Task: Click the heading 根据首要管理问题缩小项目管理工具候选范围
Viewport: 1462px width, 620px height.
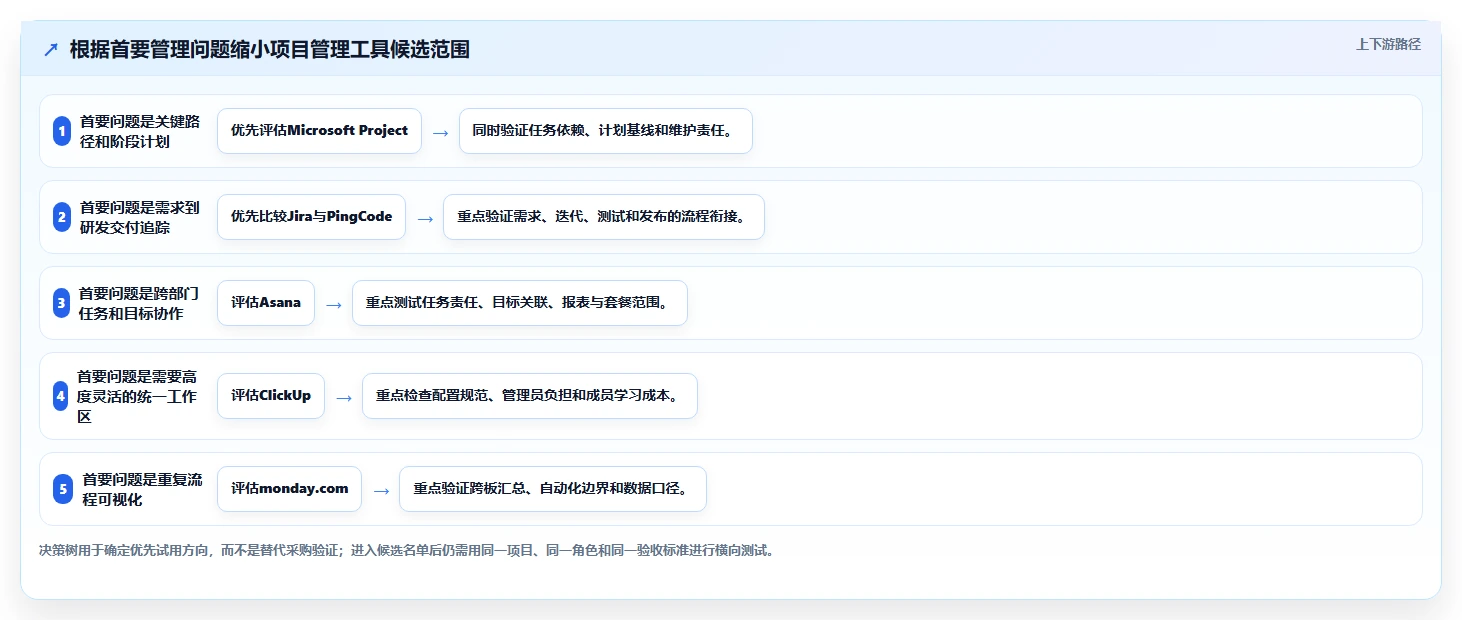Action: click(270, 50)
